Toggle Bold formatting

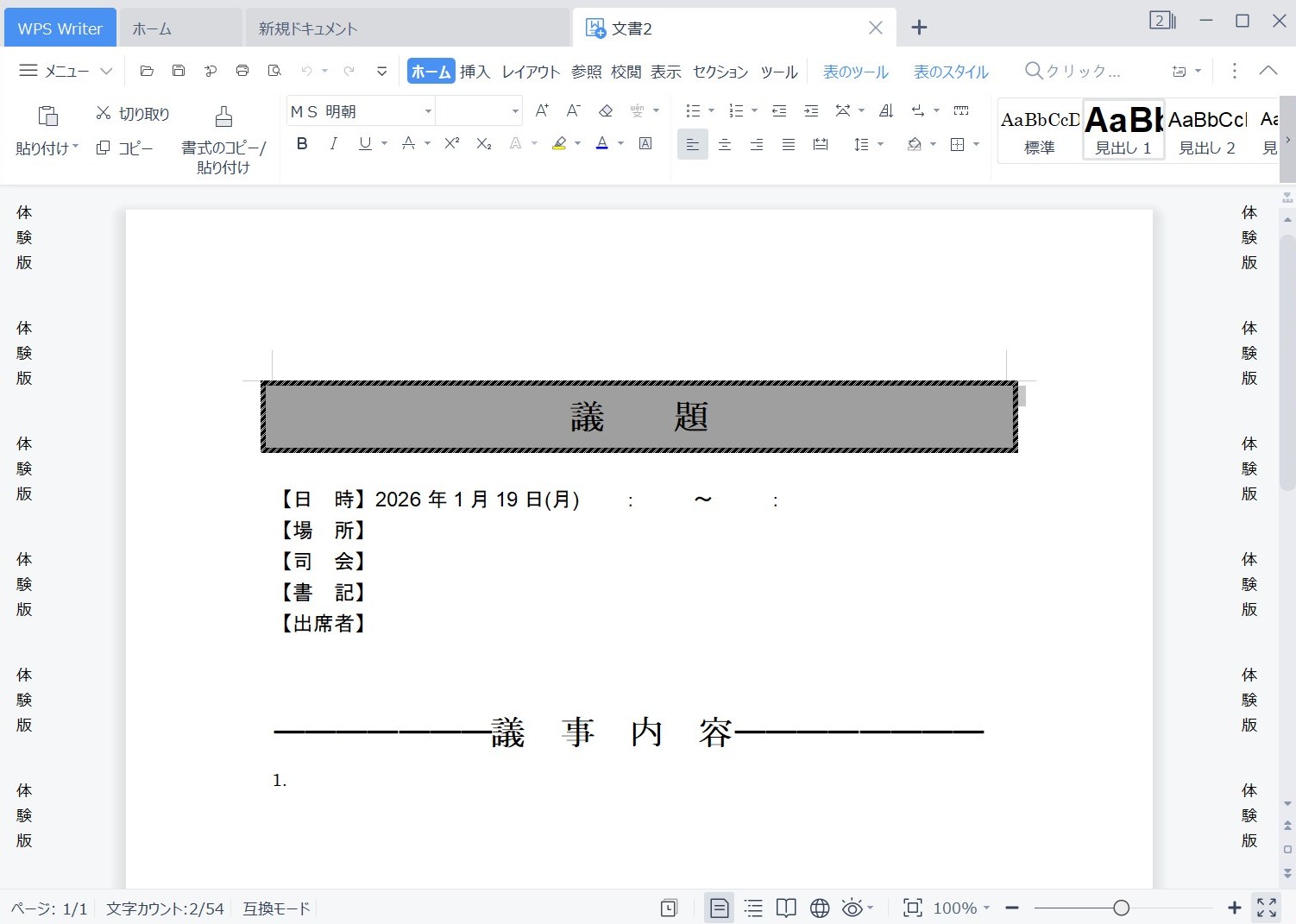302,144
